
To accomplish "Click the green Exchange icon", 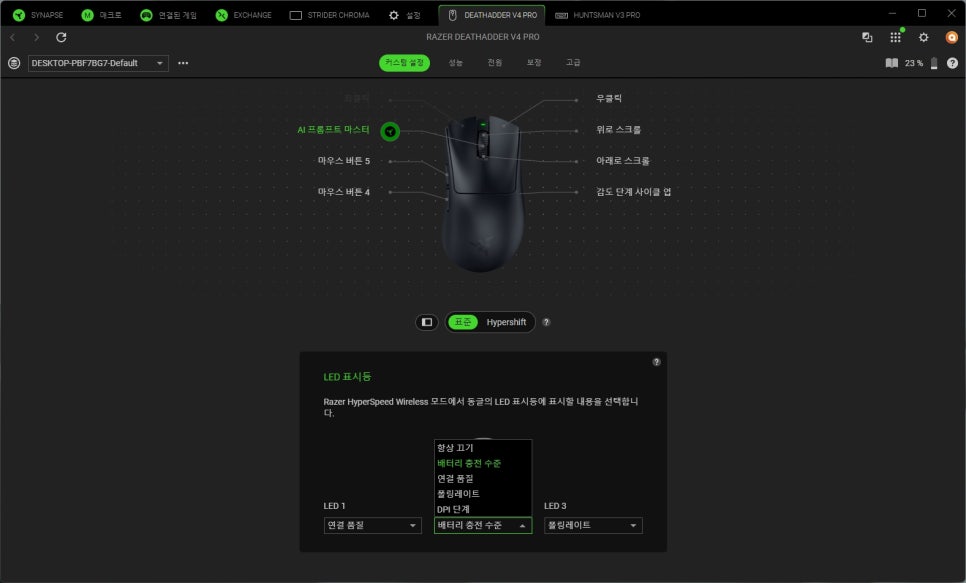I will point(221,15).
